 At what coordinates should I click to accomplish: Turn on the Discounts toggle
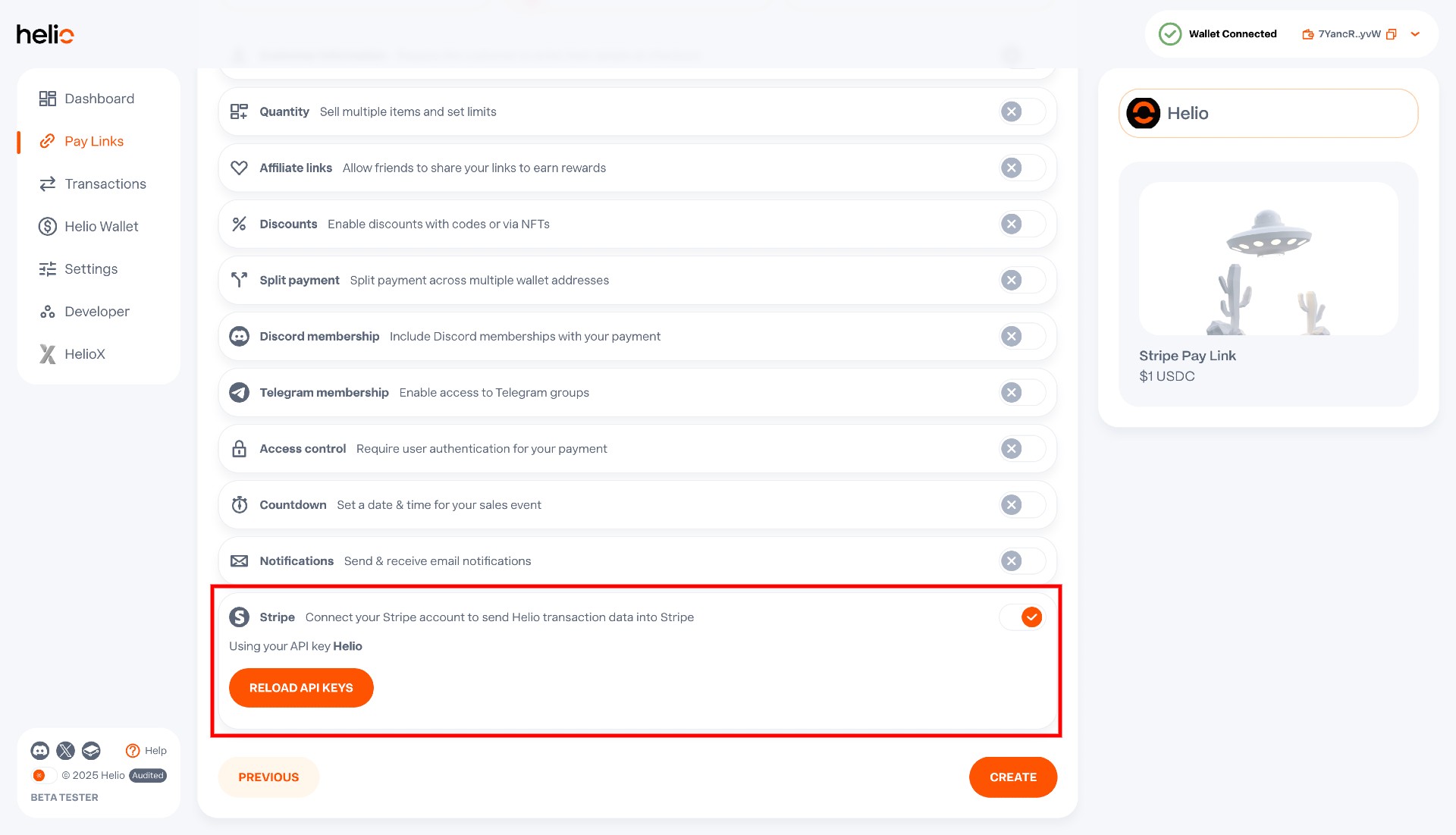pos(1021,224)
